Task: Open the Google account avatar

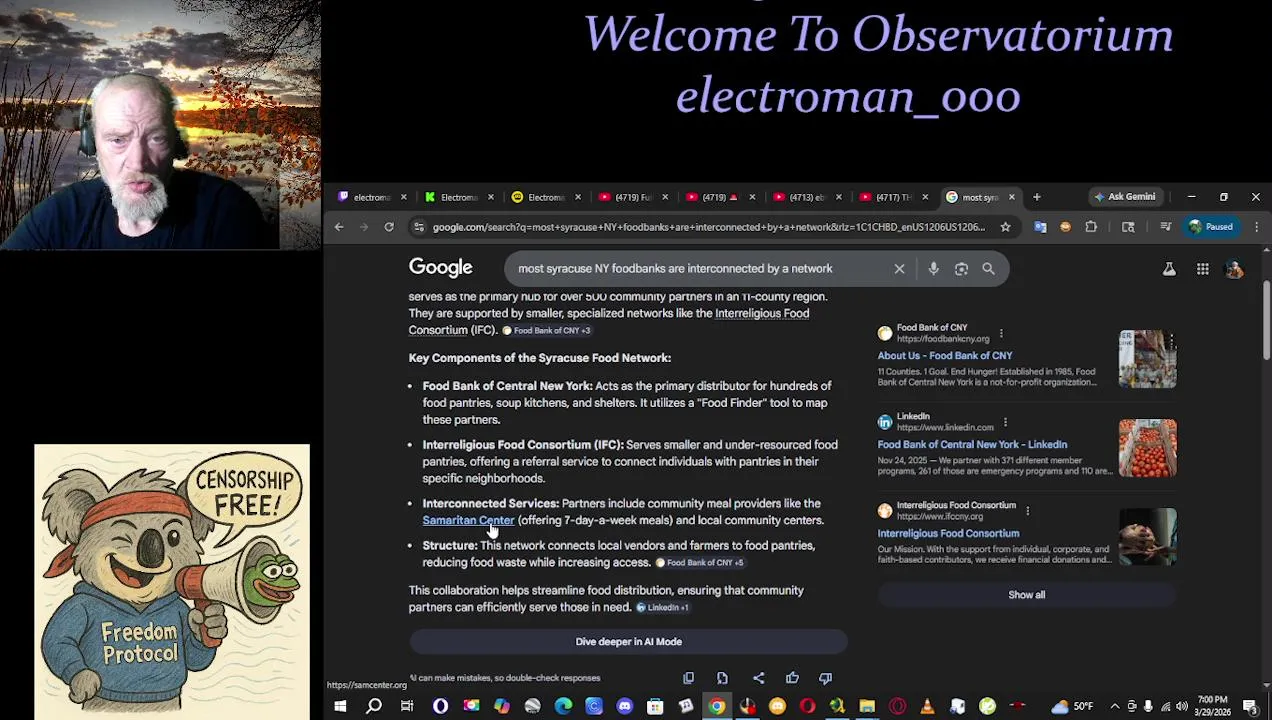Action: tap(1235, 269)
